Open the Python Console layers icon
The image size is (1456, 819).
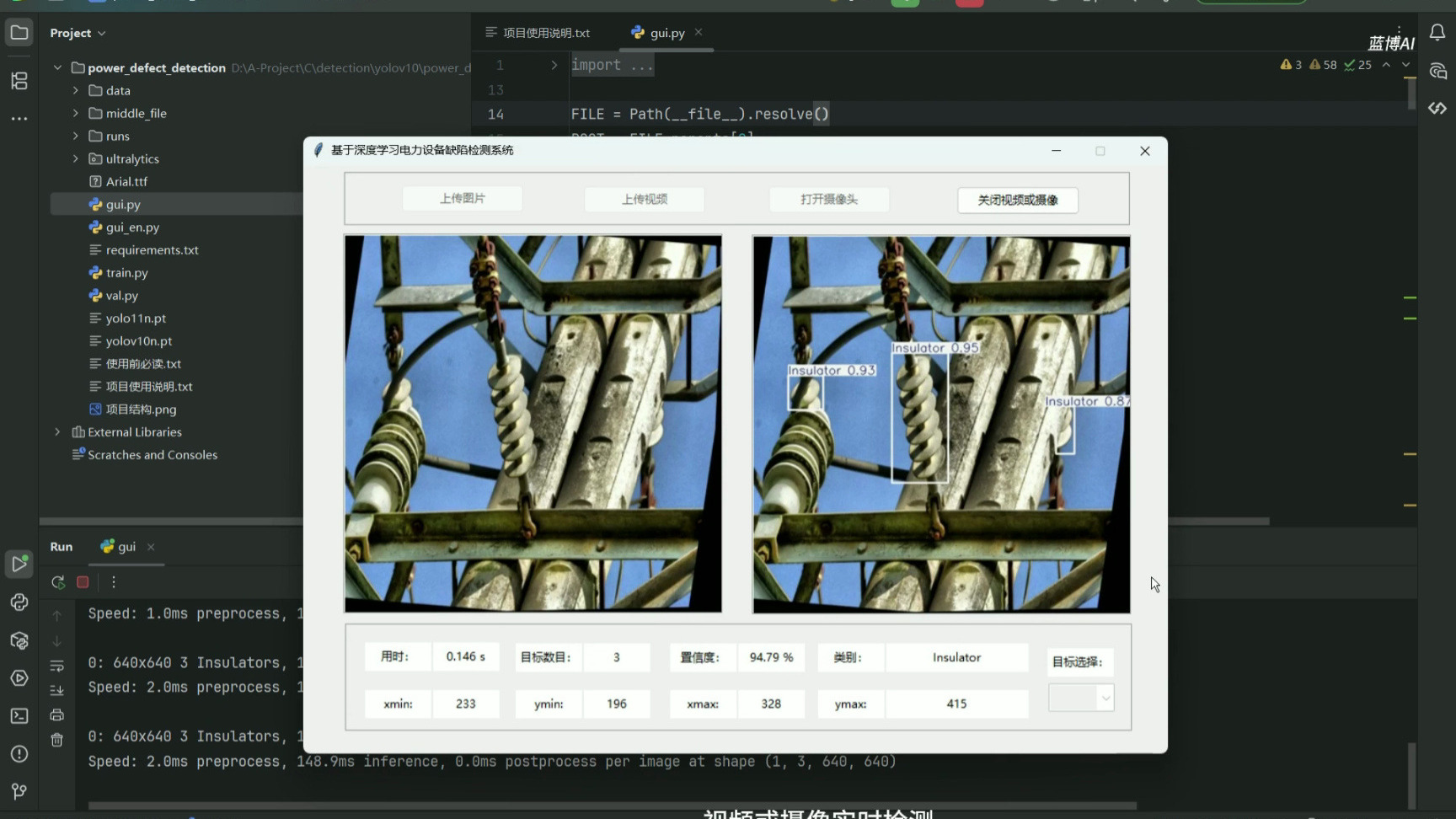coord(19,640)
